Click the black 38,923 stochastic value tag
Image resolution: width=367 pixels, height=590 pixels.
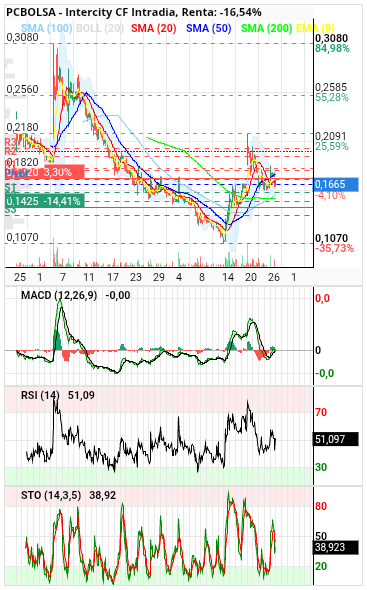point(336,547)
